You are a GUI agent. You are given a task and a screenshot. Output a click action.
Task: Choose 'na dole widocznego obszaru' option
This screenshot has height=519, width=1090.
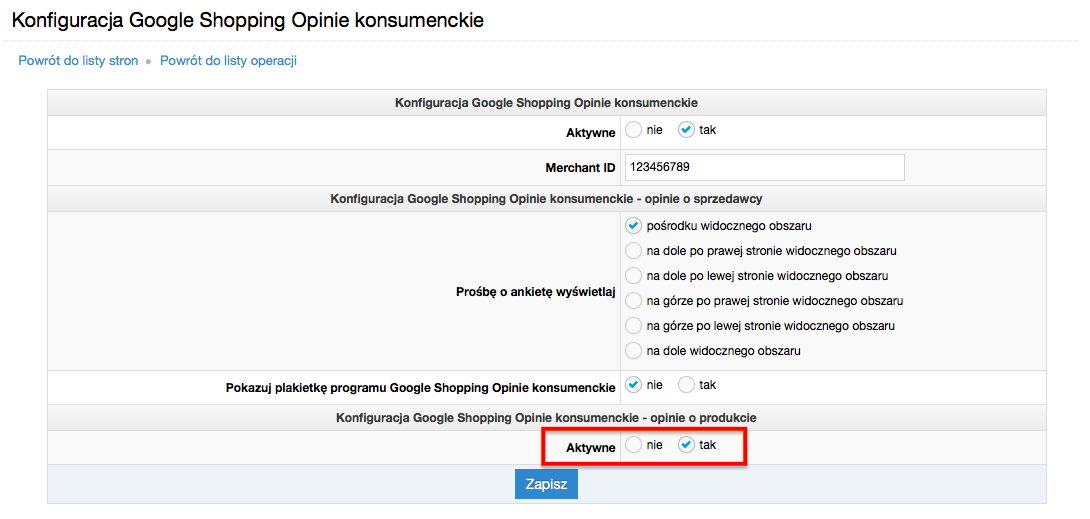click(633, 351)
